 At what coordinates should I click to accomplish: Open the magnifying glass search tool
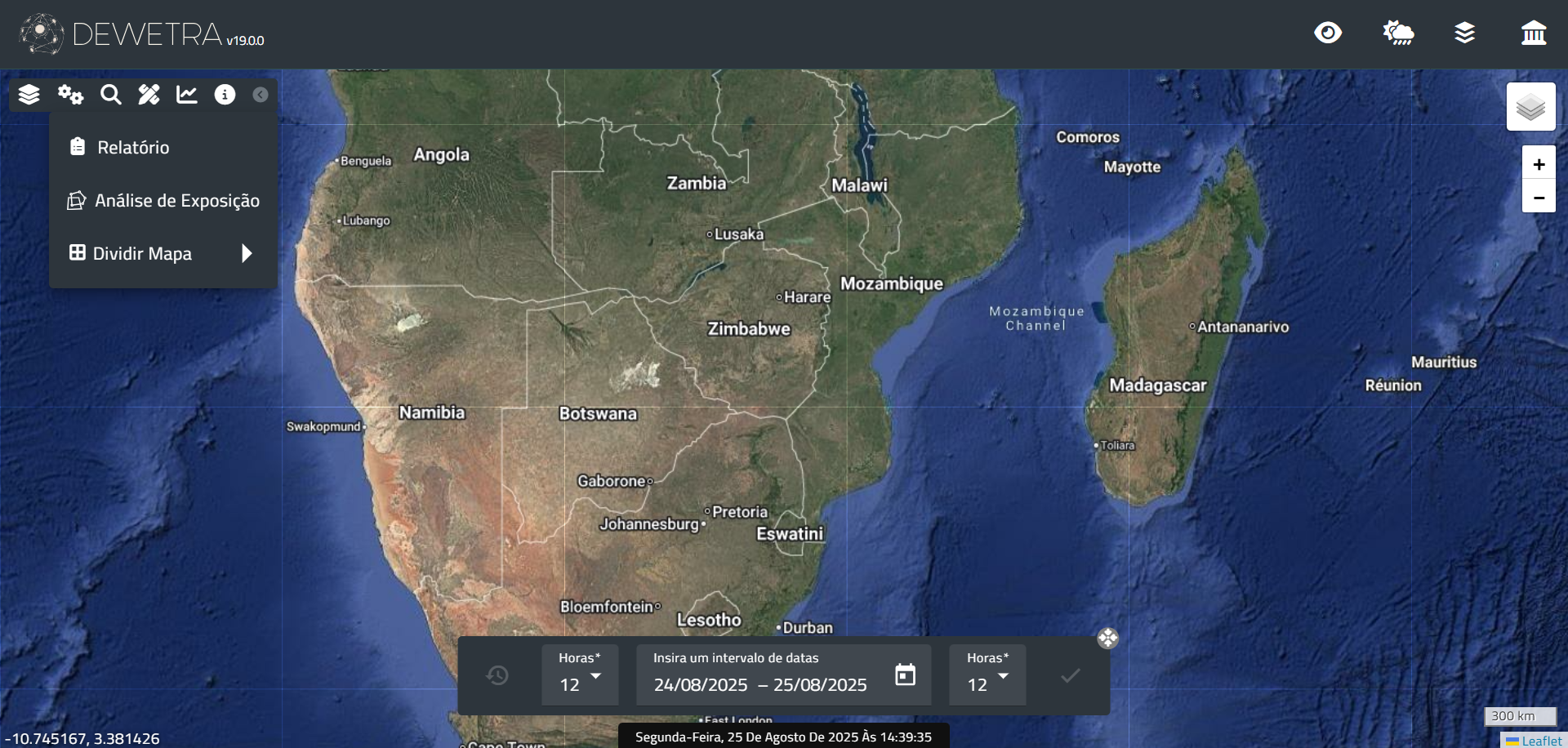(110, 95)
